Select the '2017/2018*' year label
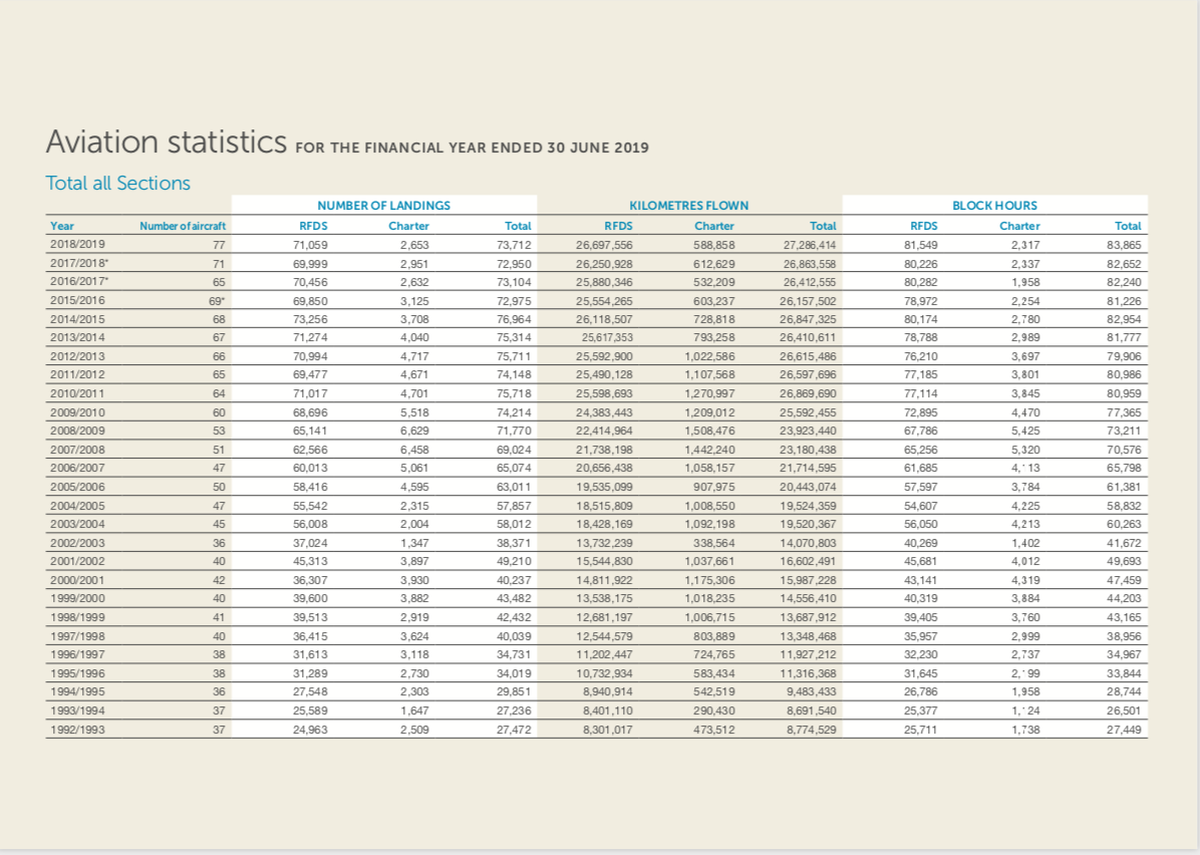 [x=79, y=262]
